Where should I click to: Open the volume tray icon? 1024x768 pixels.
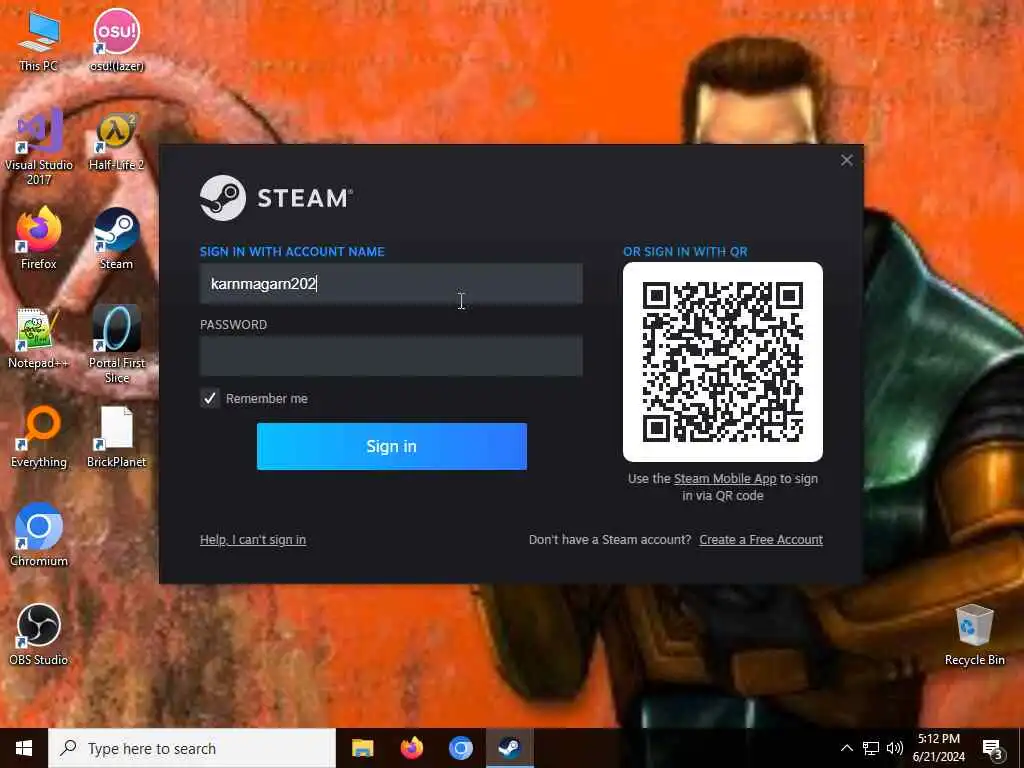click(x=895, y=748)
